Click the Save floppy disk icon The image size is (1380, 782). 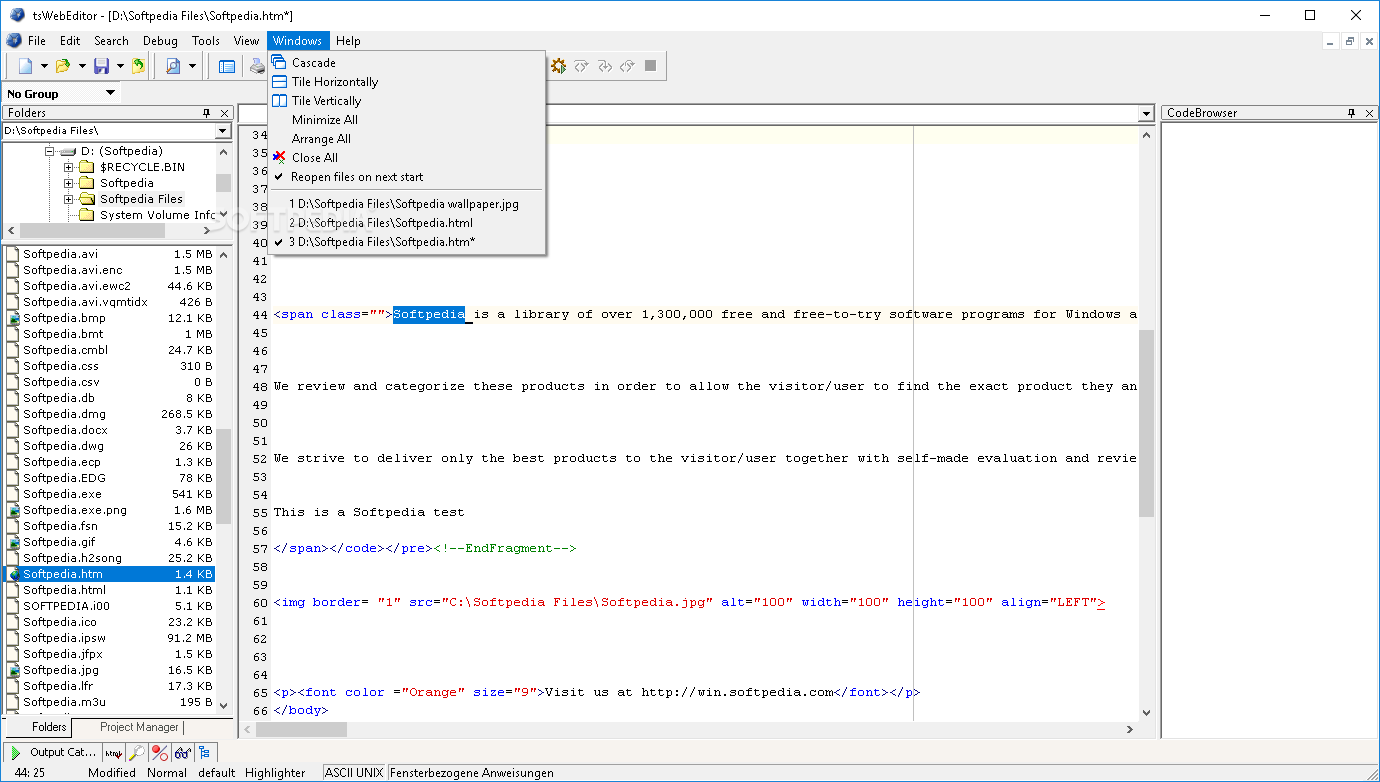click(x=101, y=66)
